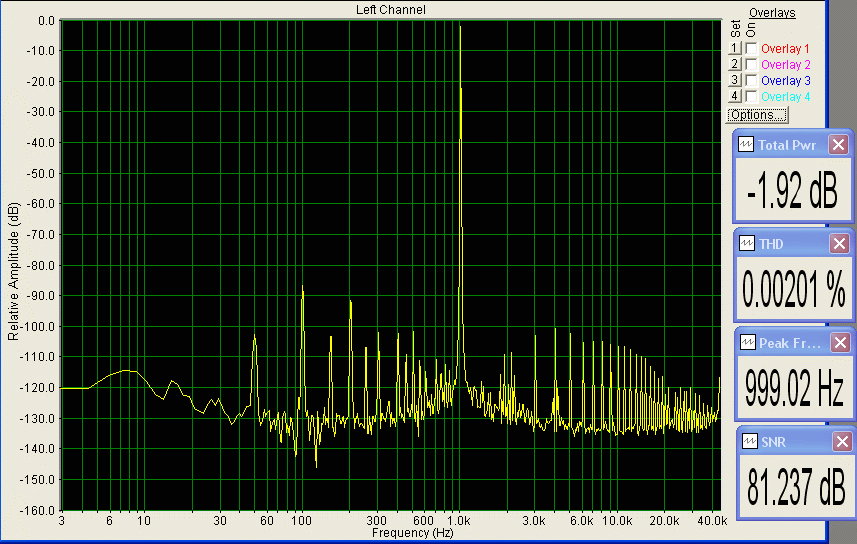Select the 81.237 dB SNR reading
857x544 pixels.
tap(796, 486)
